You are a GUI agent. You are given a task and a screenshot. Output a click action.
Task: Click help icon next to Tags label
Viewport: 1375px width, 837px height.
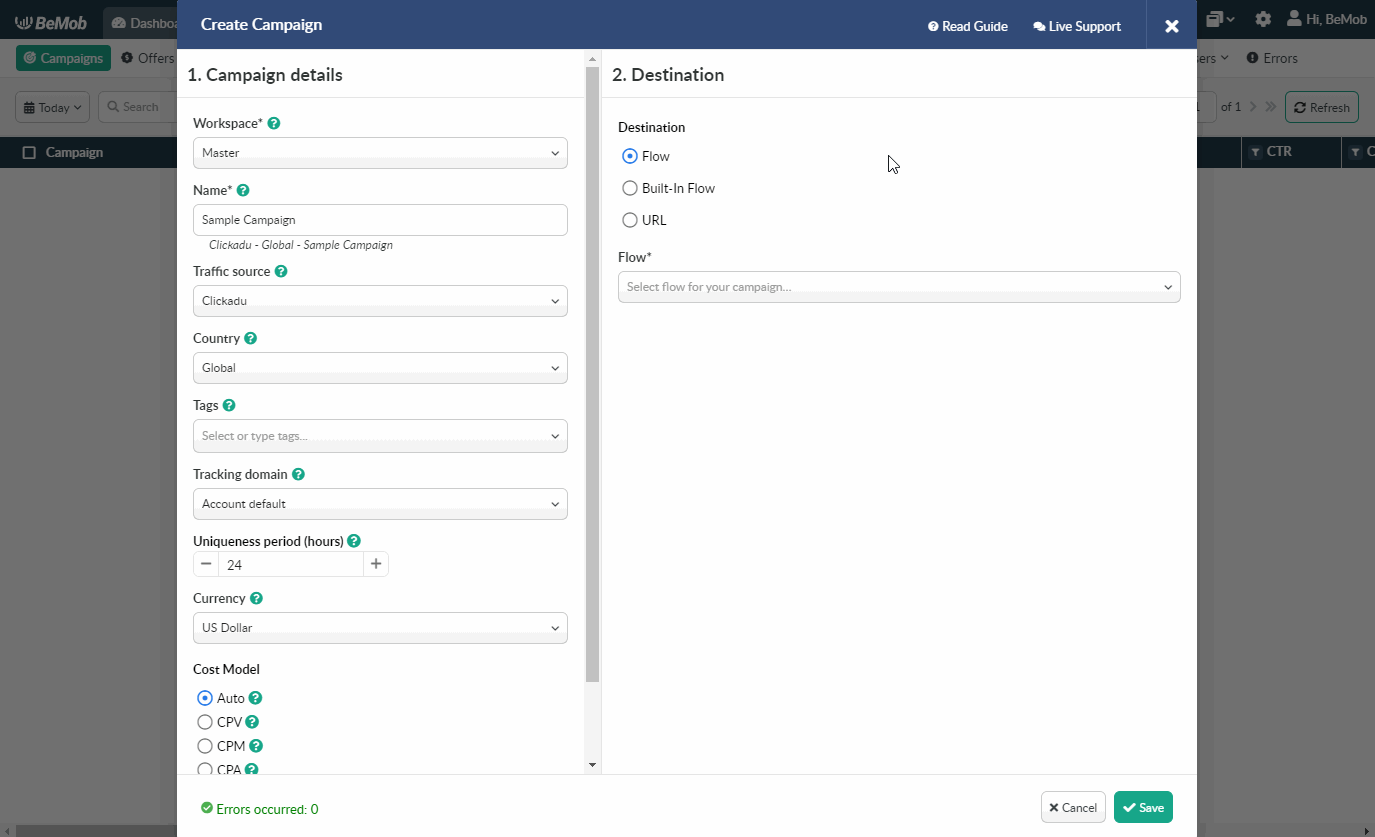pyautogui.click(x=229, y=405)
